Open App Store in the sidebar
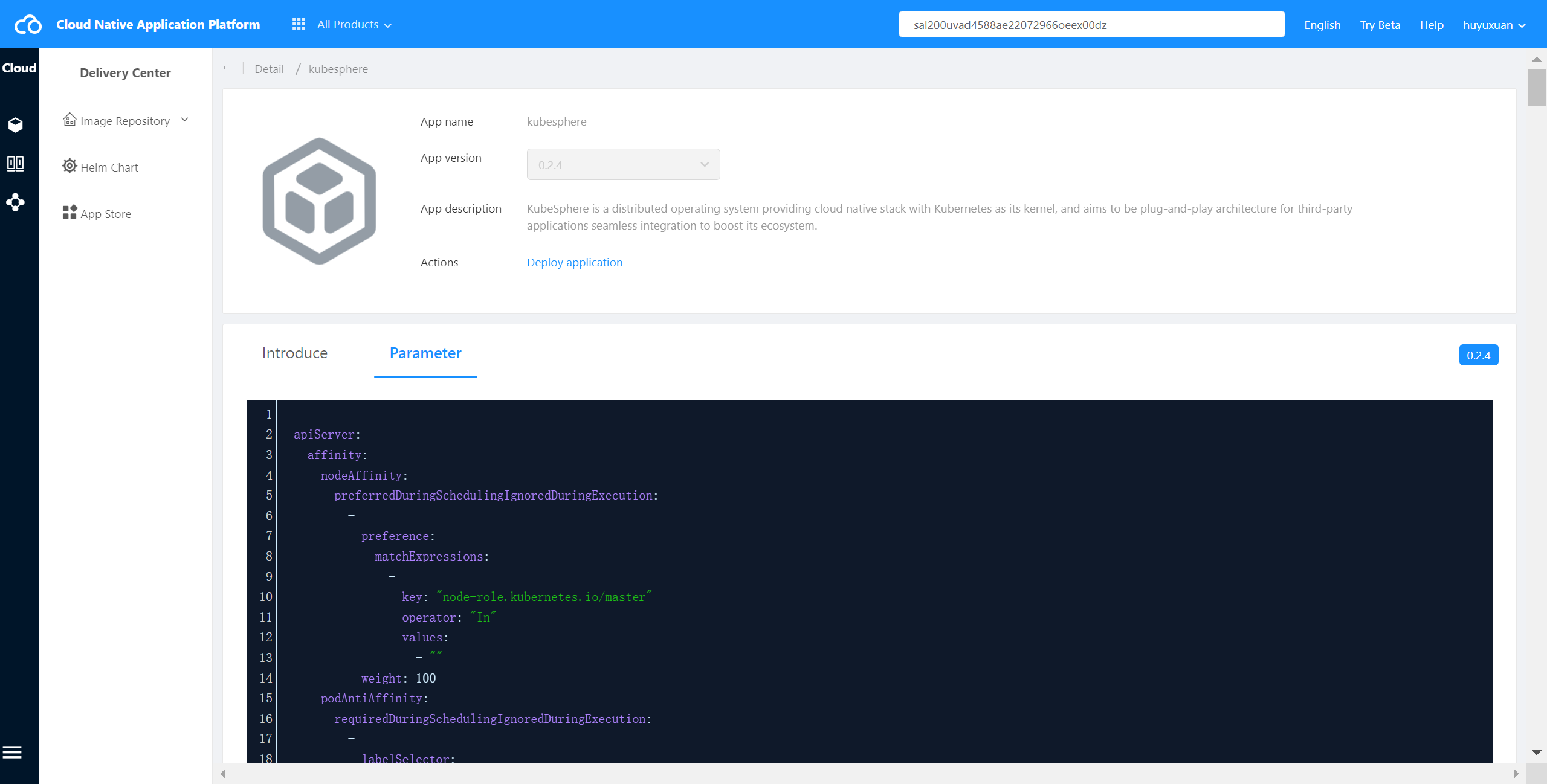The height and width of the screenshot is (784, 1547). point(106,214)
